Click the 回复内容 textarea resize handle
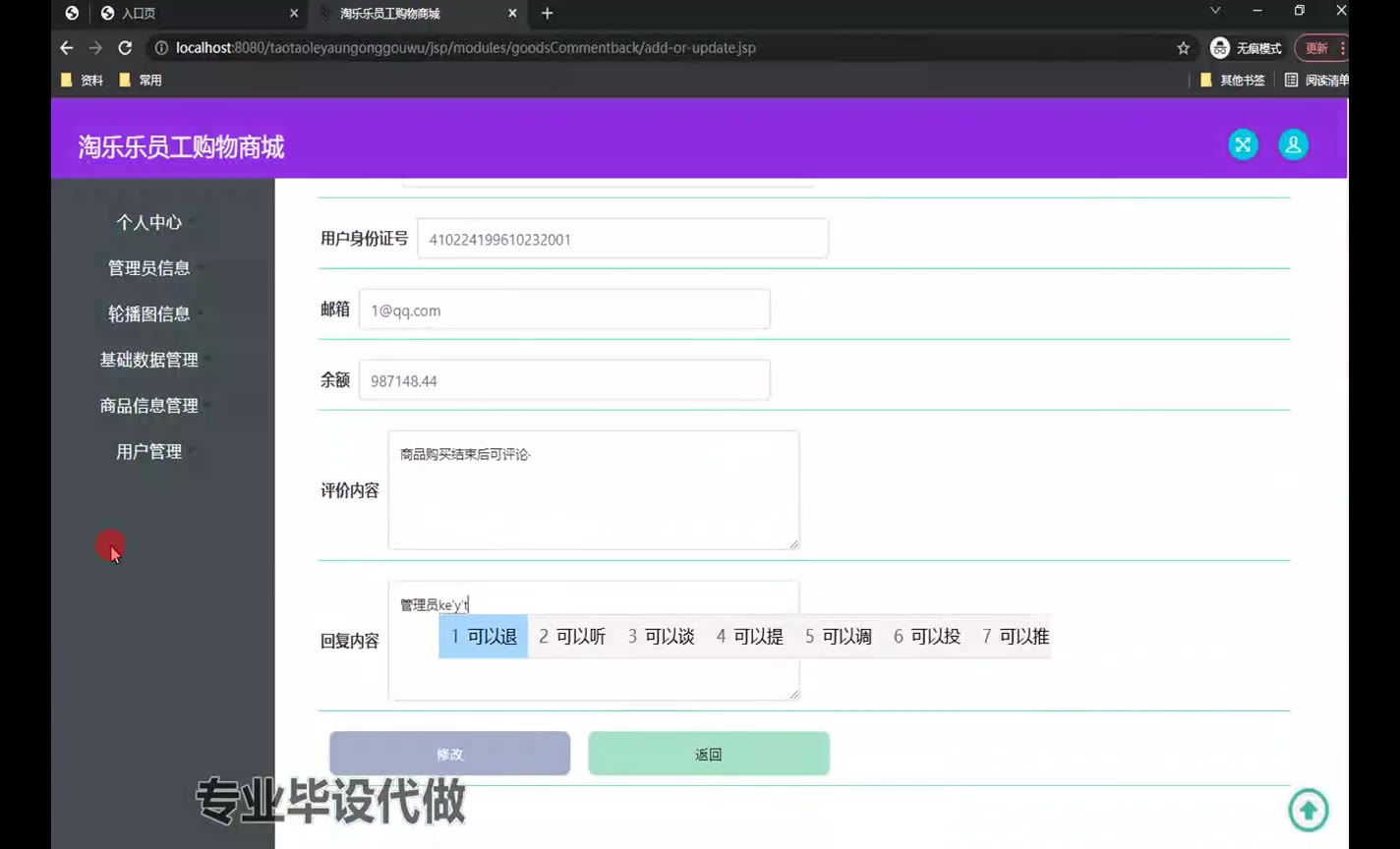 [794, 695]
